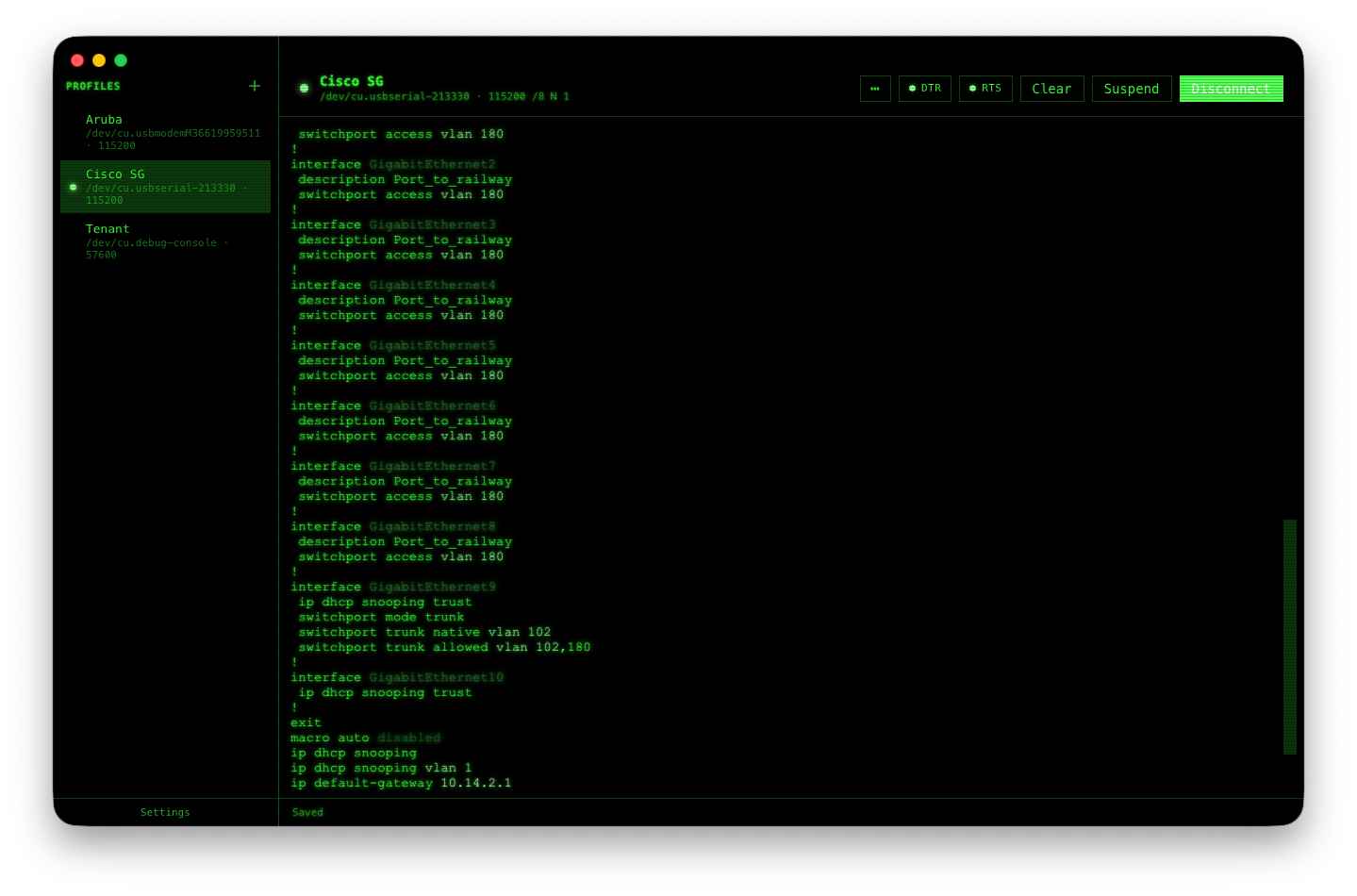Toggle the RTS signal line
Screen dimensions: 1357x896
pos(985,89)
